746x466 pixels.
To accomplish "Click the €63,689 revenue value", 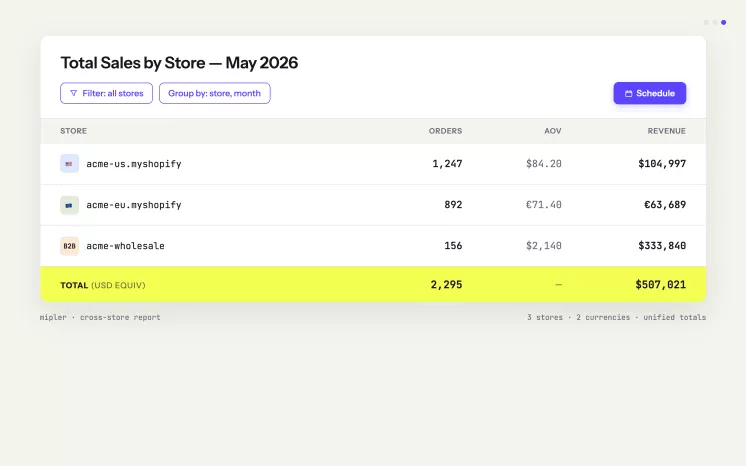I will pyautogui.click(x=665, y=205).
